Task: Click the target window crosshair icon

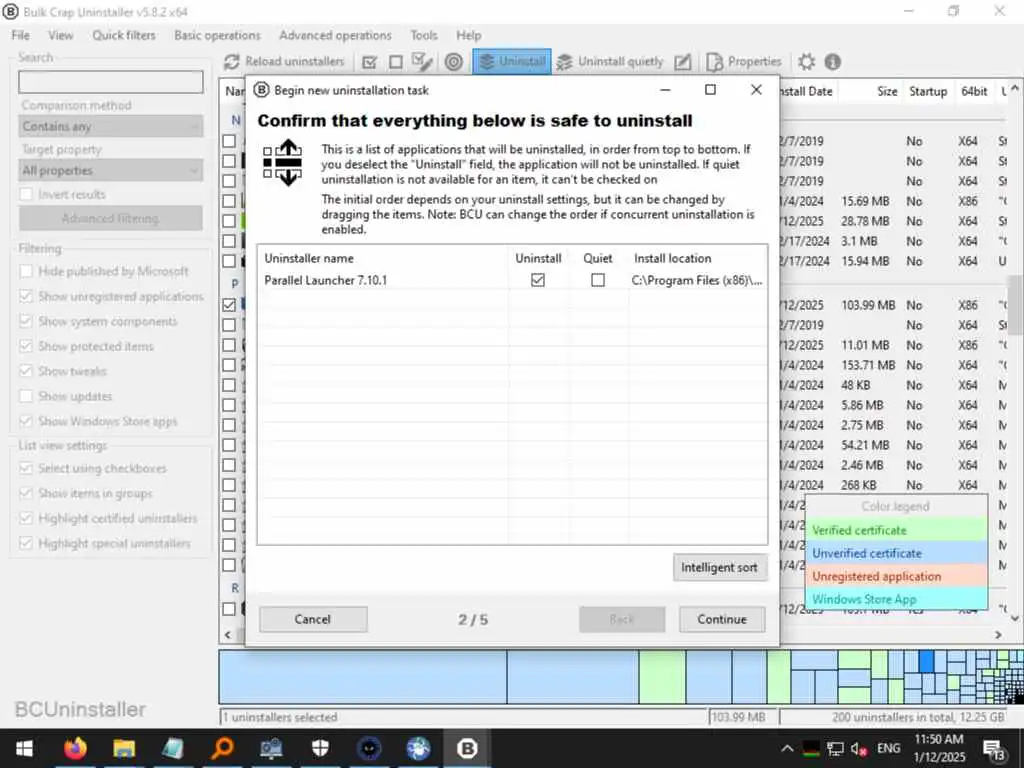Action: [x=454, y=62]
